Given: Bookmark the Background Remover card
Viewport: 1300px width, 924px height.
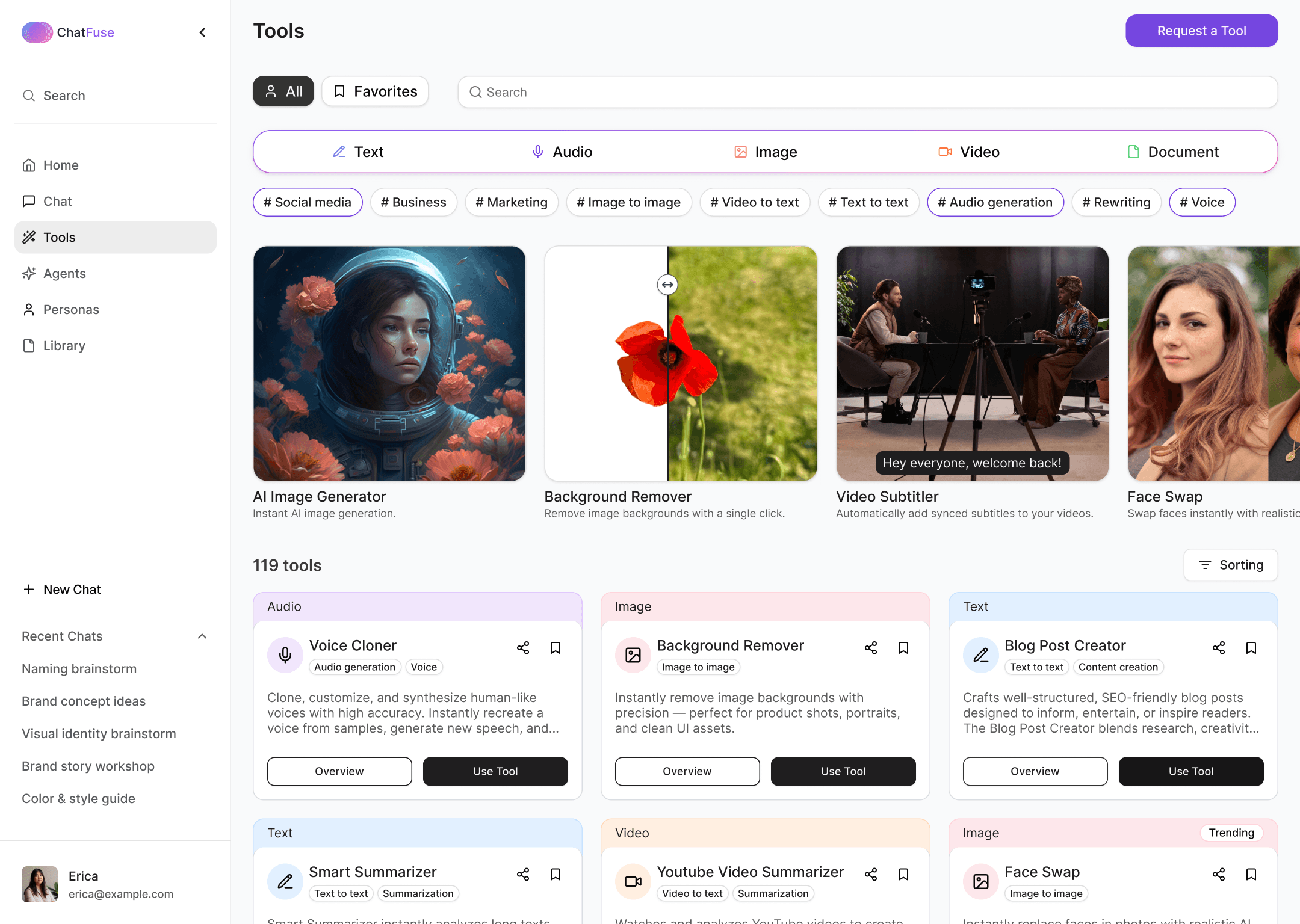Looking at the screenshot, I should coord(903,648).
